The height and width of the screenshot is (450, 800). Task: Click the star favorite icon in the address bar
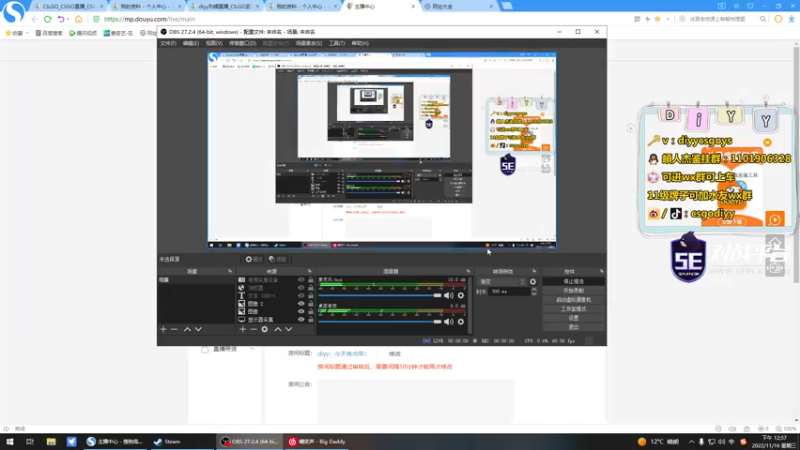658,19
